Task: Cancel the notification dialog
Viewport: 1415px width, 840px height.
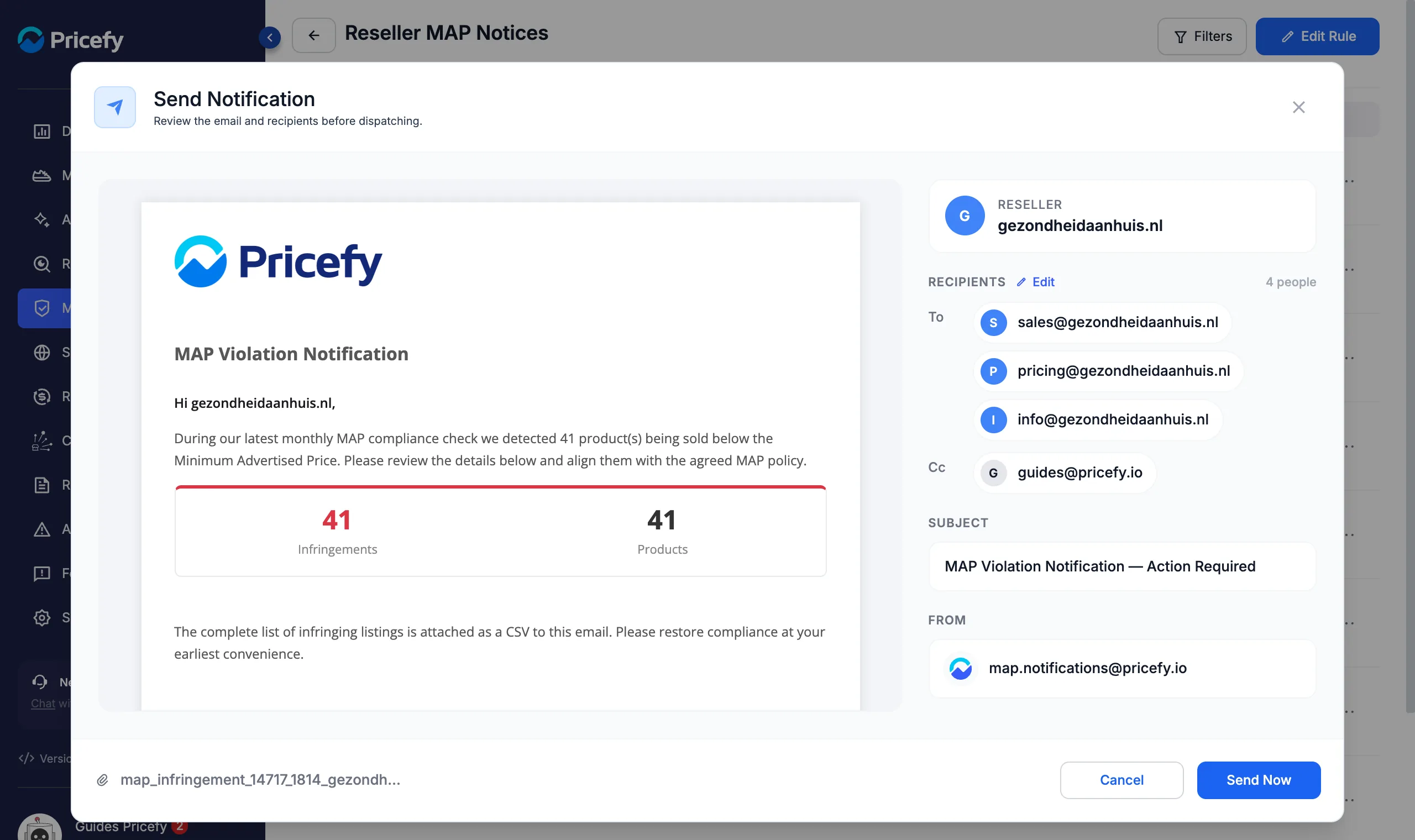Action: 1121,779
